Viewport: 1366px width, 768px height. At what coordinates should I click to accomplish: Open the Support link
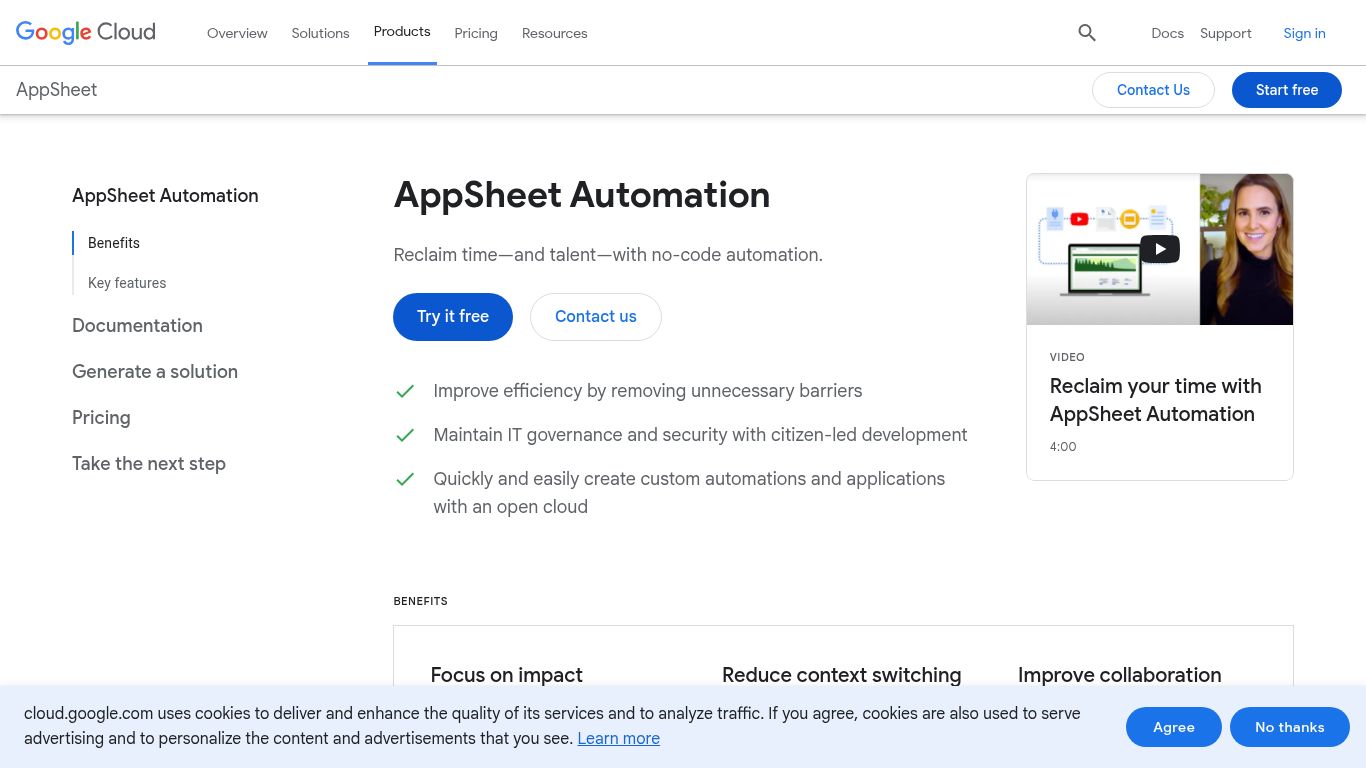1225,33
